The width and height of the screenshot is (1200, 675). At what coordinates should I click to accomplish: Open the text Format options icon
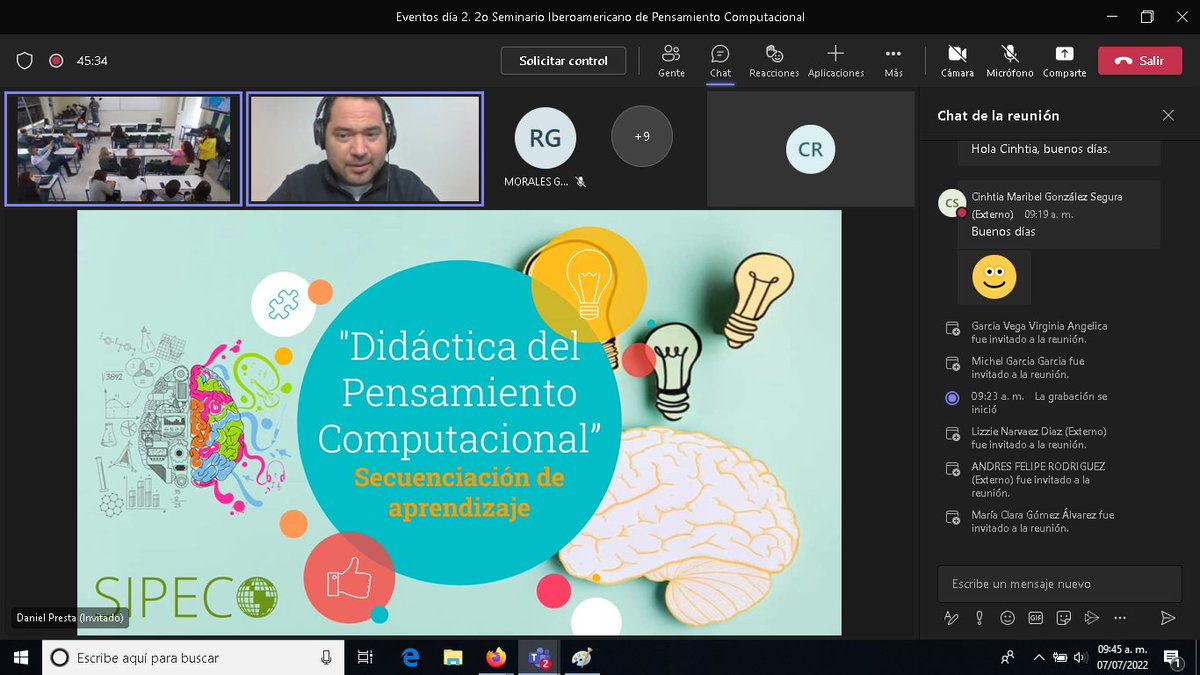tap(951, 618)
